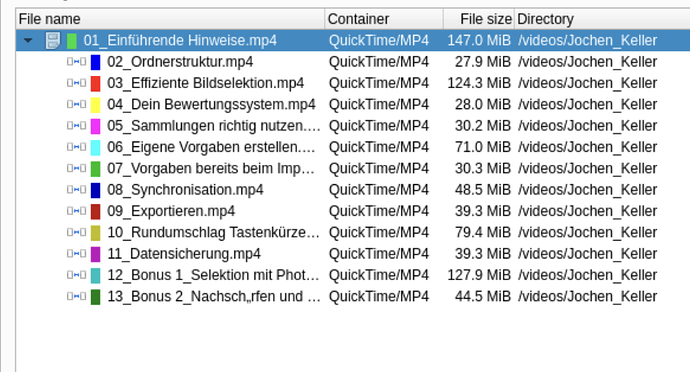The image size is (690, 372).
Task: Click the file icon beside 01_Einführende Hinweise.mp4
Action: click(x=53, y=41)
